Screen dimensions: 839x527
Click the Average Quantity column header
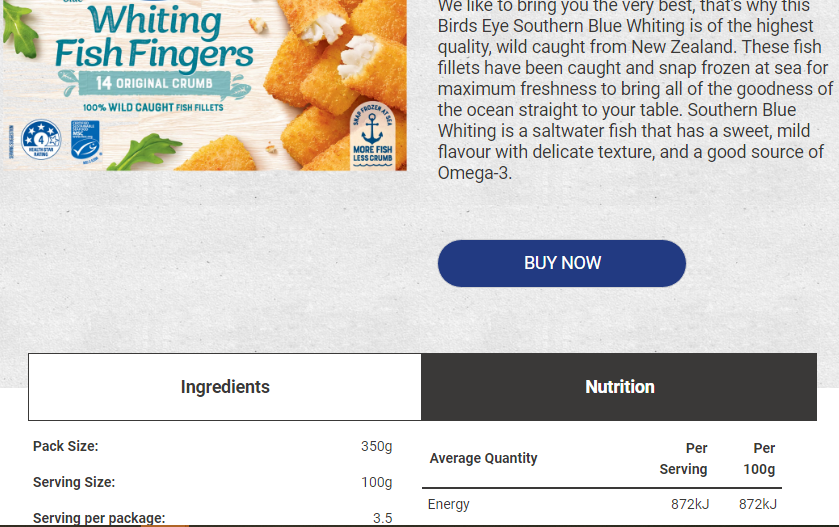point(484,458)
